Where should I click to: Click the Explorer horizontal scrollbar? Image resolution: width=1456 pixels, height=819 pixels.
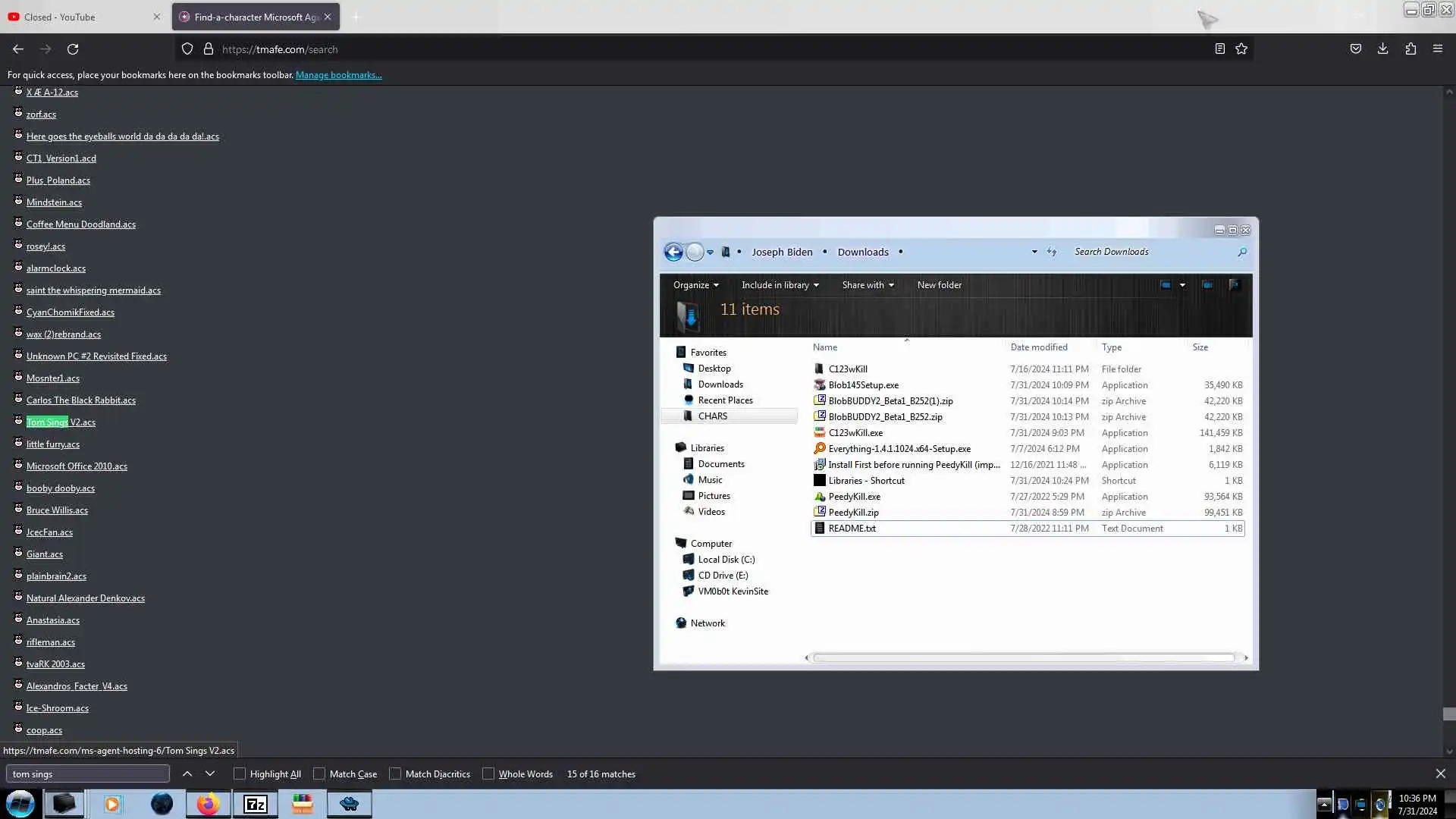coord(1024,658)
